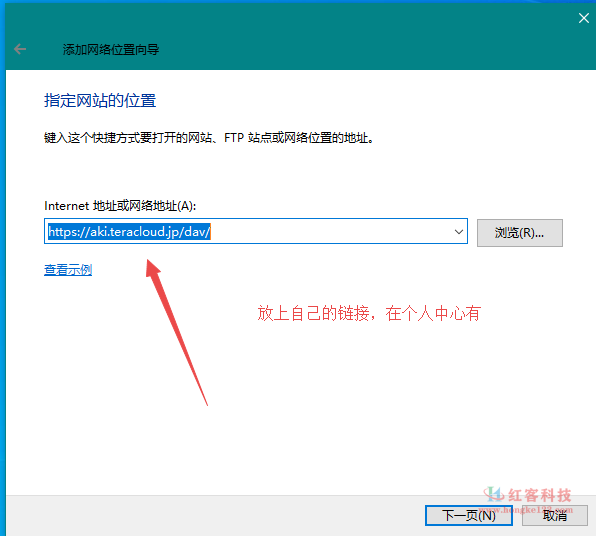Go back using the wizard's left arrow
596x536 pixels.
20,49
